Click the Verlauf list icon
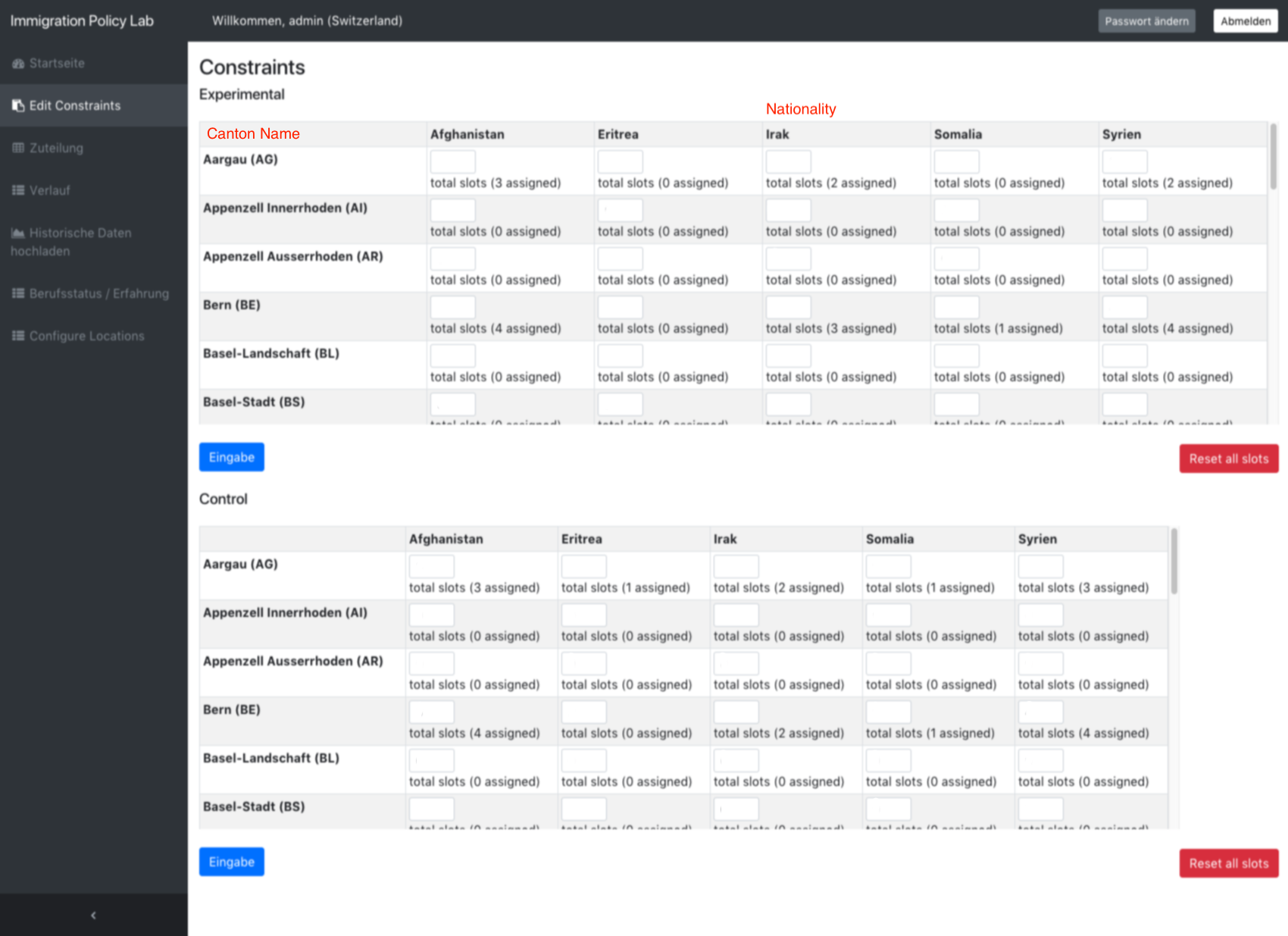The image size is (1288, 936). (x=18, y=190)
